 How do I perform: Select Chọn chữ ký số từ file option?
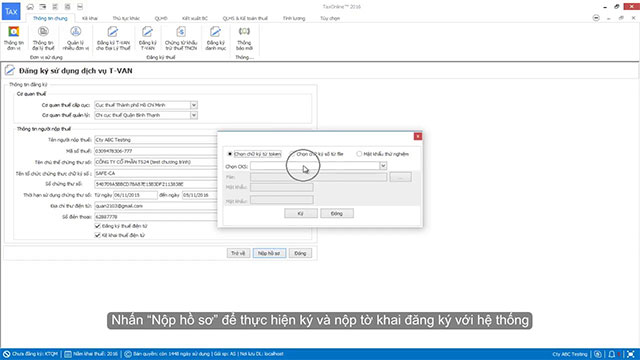(x=292, y=154)
